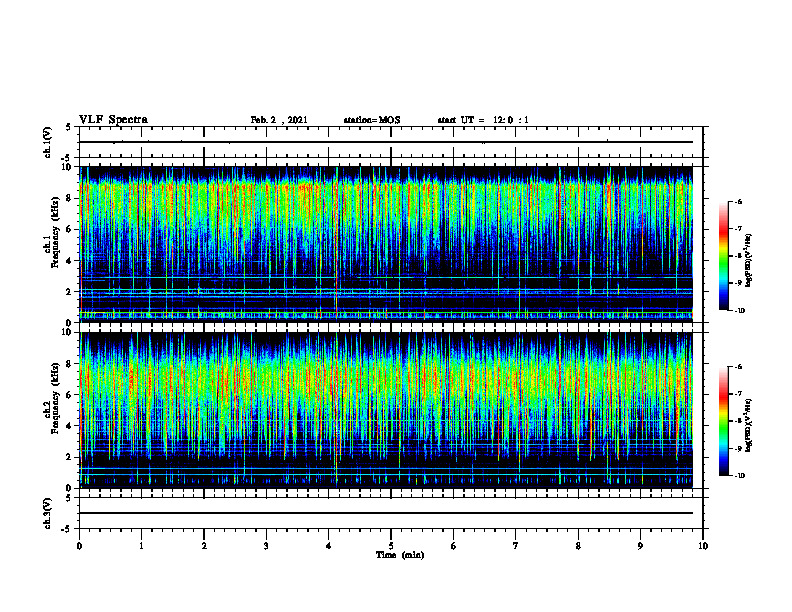Click the "start UT = 12:0 :1" header text

(x=483, y=120)
